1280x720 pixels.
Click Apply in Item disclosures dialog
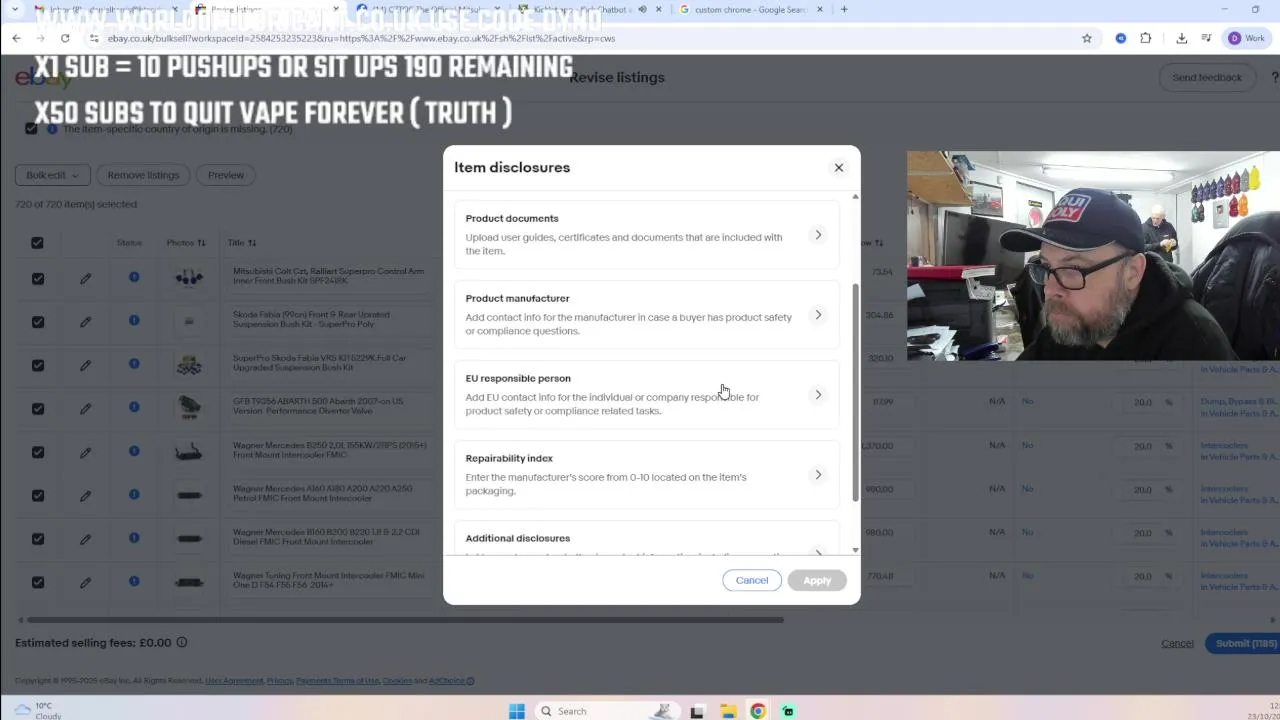coord(817,580)
